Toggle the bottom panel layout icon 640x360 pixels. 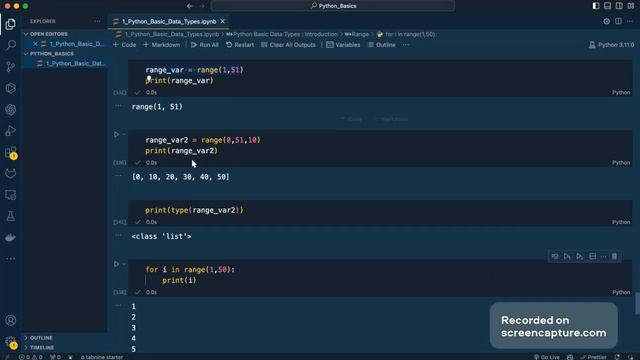click(x=607, y=6)
